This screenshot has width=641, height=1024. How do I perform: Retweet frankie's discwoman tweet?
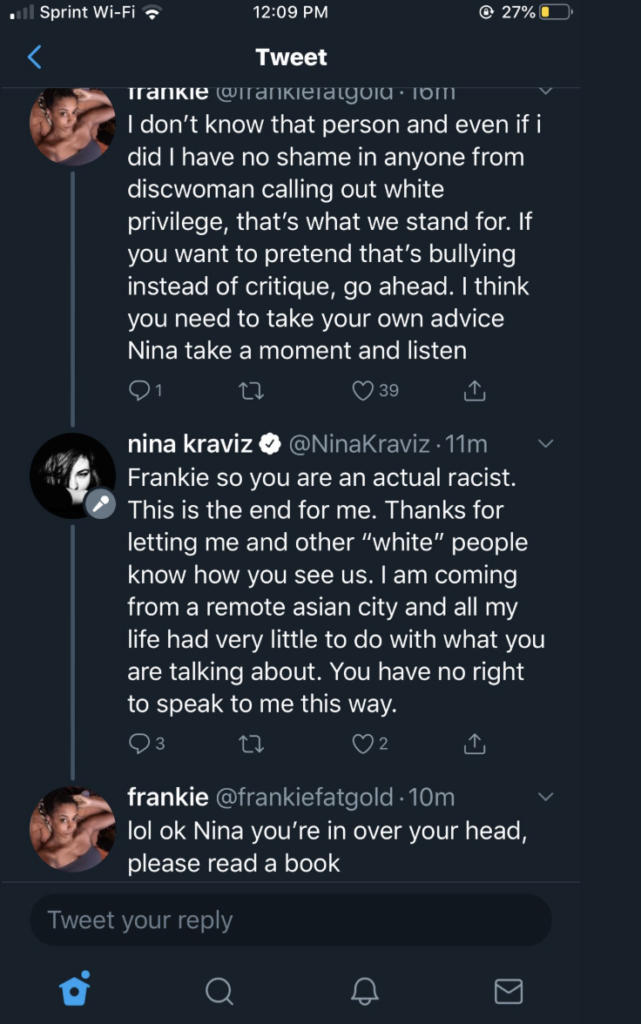pyautogui.click(x=253, y=390)
